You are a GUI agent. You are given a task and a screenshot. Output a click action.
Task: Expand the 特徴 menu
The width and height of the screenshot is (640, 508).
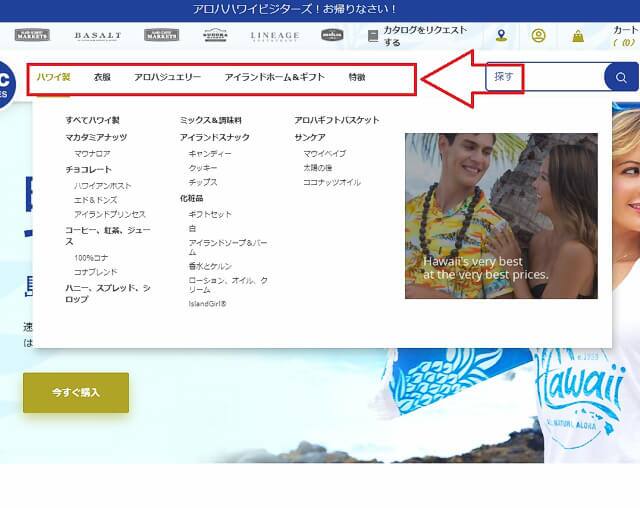pyautogui.click(x=357, y=77)
